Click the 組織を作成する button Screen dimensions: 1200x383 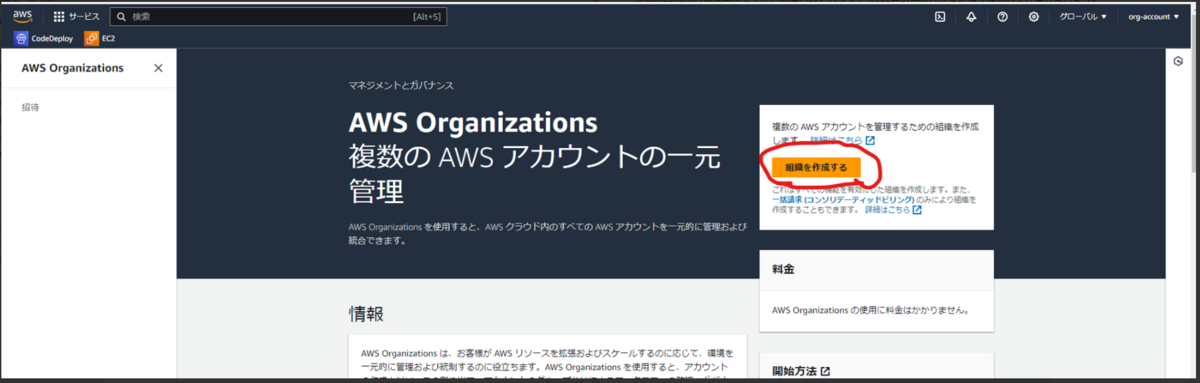pos(816,167)
